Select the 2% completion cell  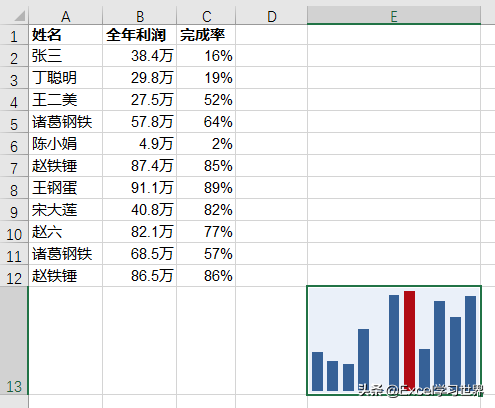point(206,144)
